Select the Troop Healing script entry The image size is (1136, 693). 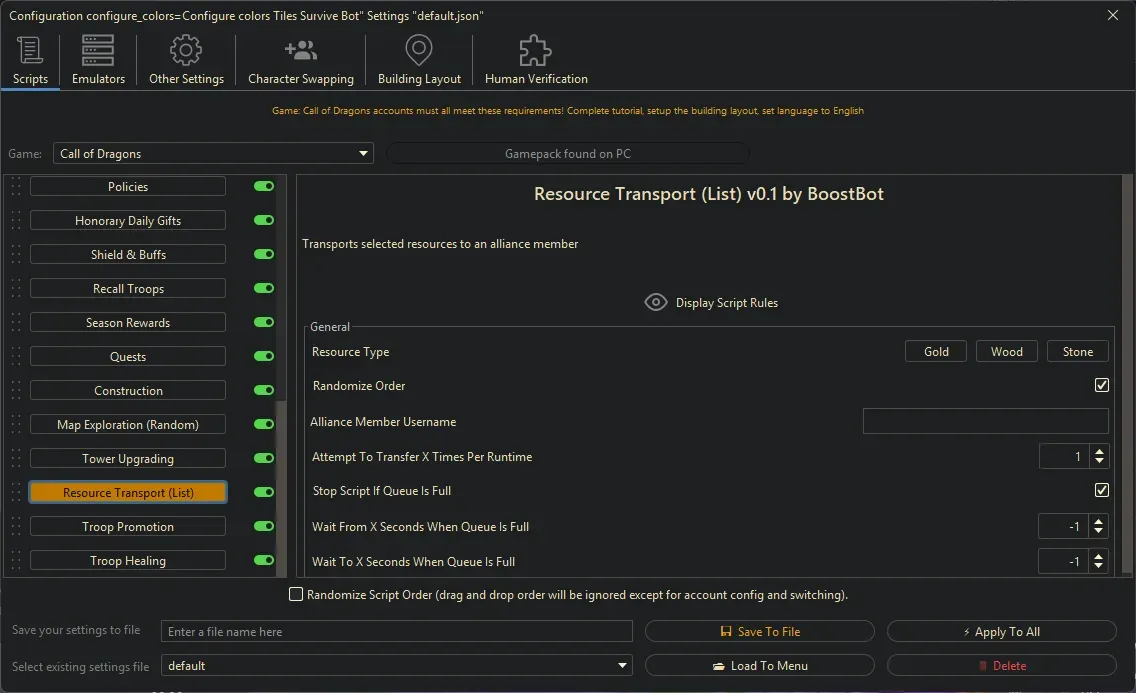coord(127,560)
